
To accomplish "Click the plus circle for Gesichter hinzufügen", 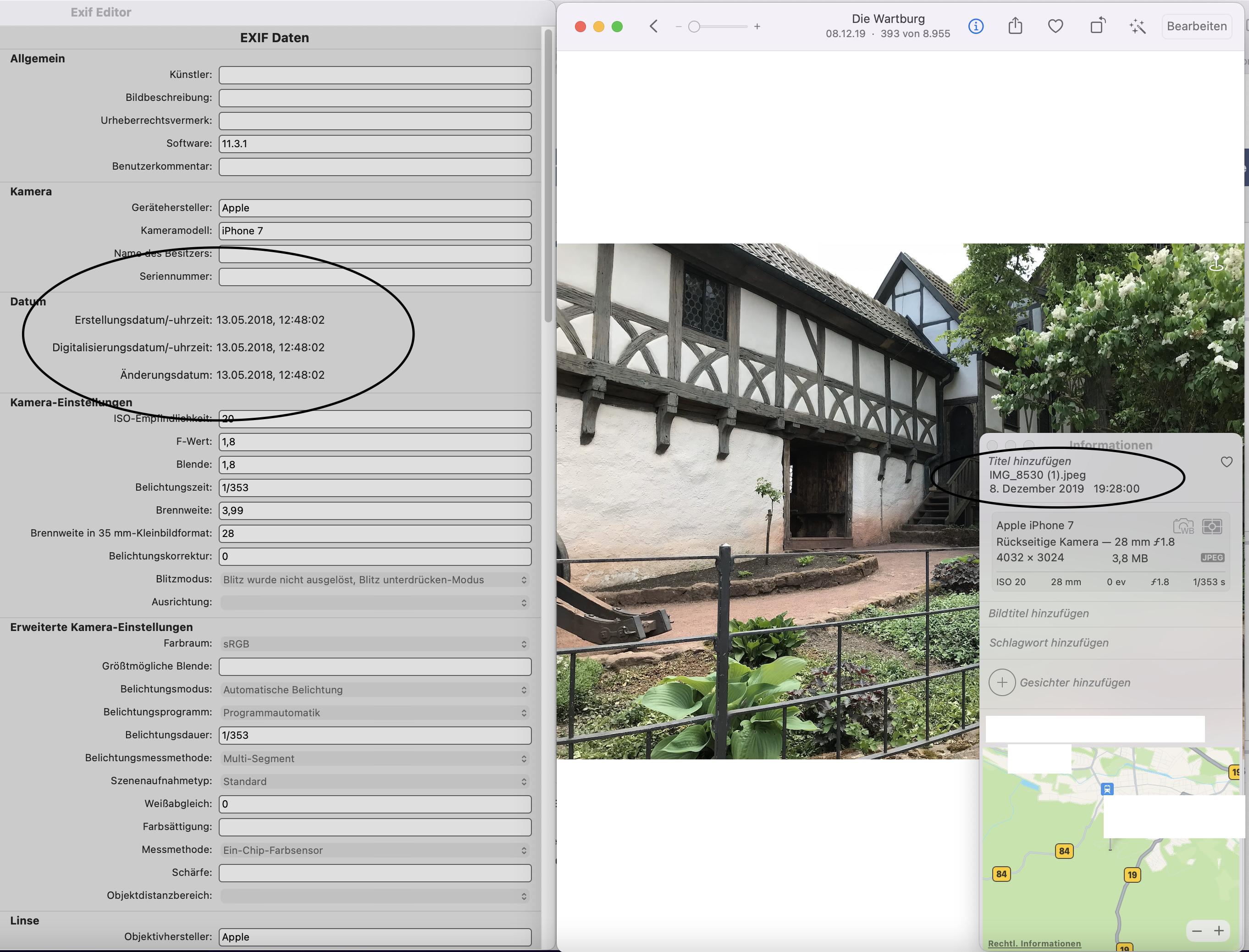I will point(1001,682).
